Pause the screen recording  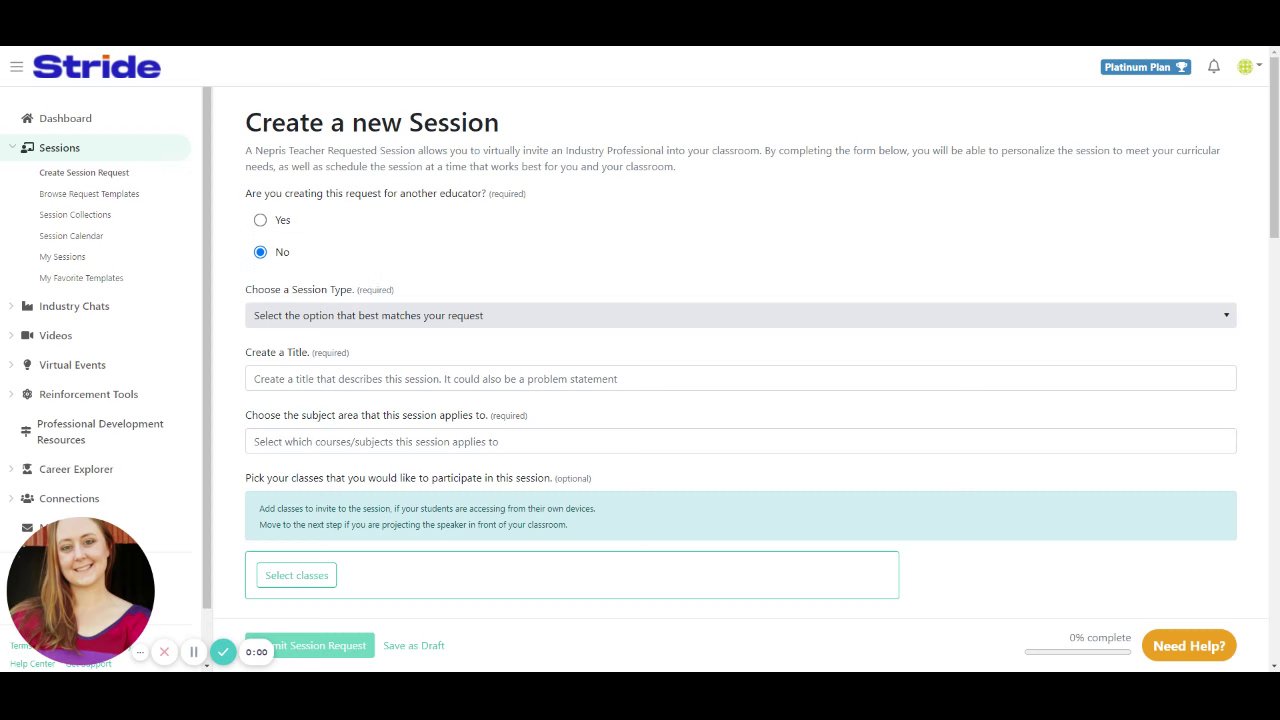tap(194, 652)
